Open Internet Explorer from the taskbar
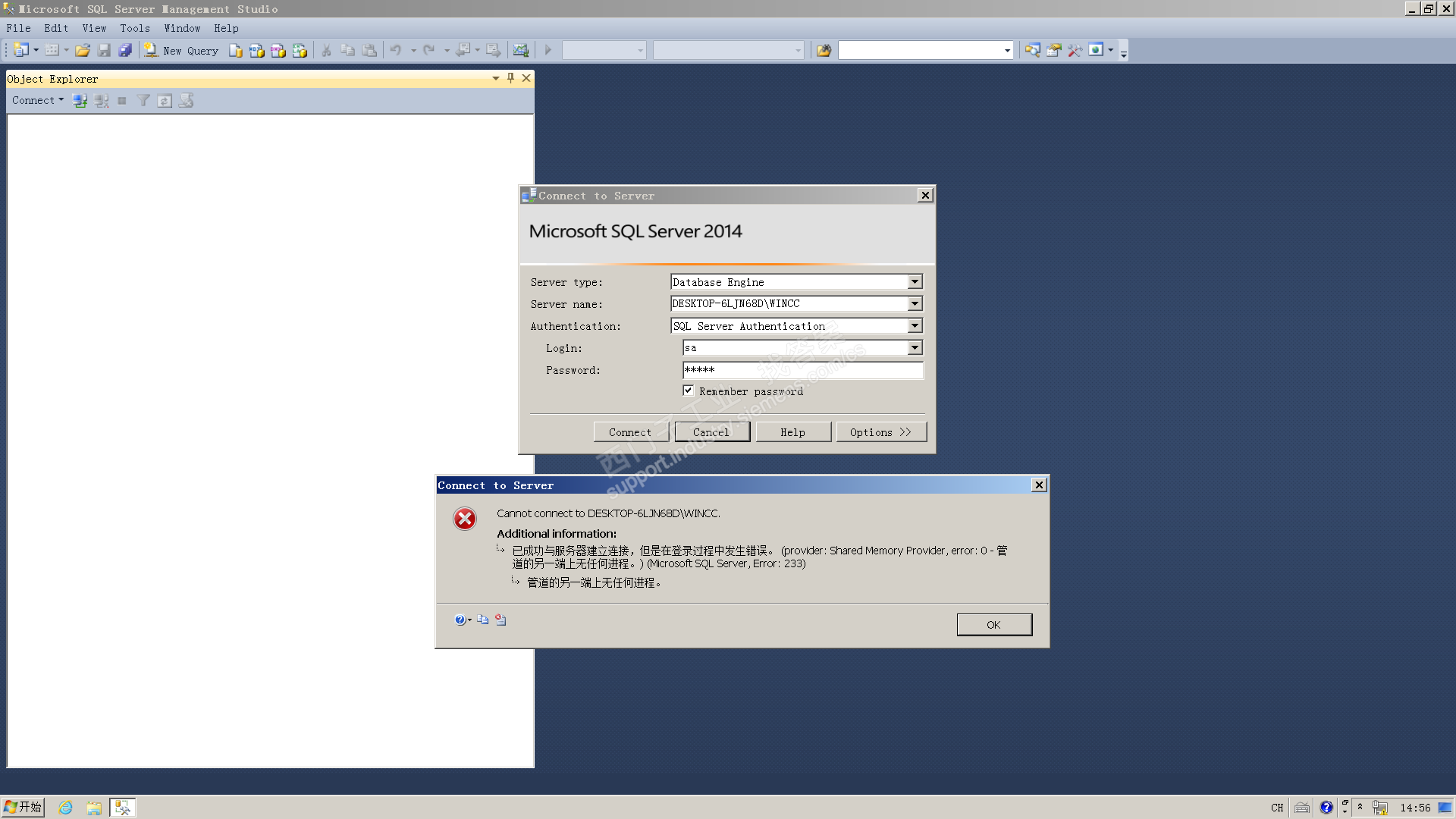Image resolution: width=1456 pixels, height=819 pixels. [x=66, y=808]
